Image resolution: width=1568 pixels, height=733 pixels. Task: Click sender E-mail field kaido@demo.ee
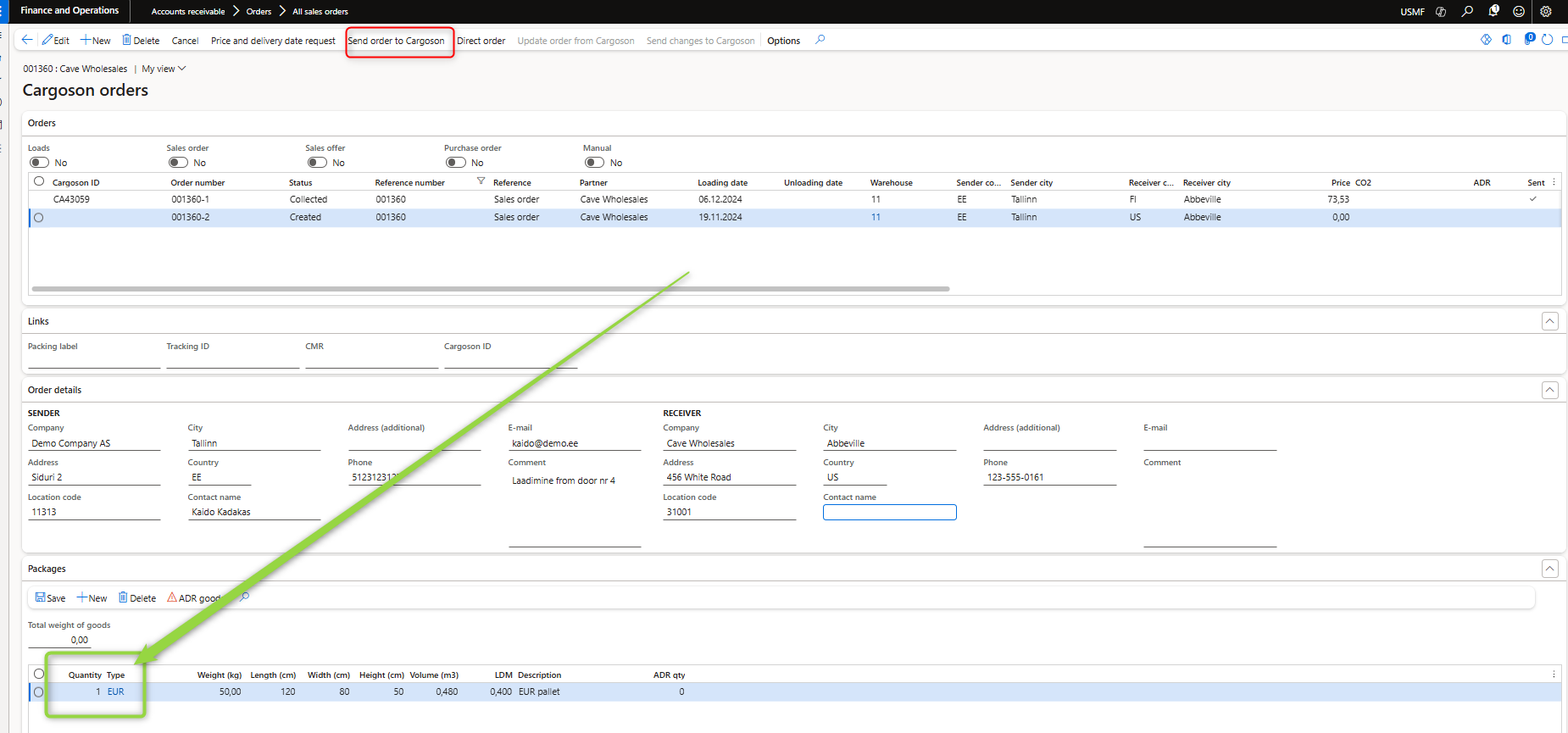(x=575, y=443)
